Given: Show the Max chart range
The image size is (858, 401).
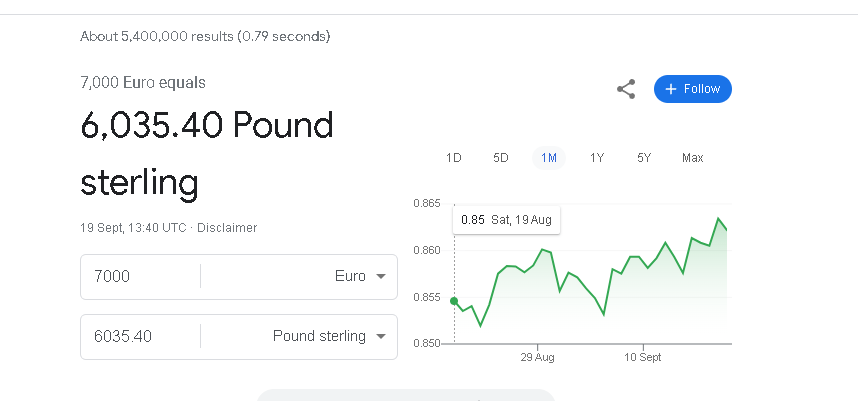Looking at the screenshot, I should tap(693, 158).
